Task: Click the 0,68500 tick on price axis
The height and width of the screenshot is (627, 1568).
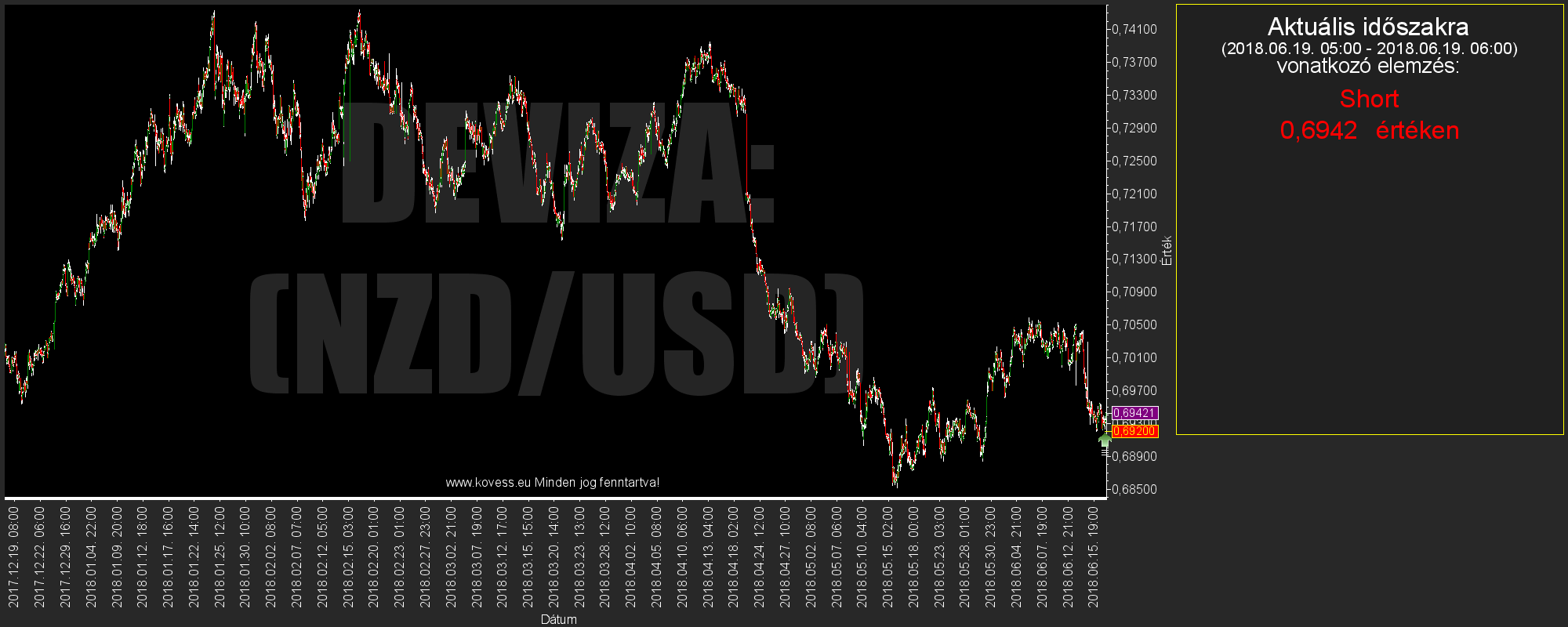Action: point(1134,489)
